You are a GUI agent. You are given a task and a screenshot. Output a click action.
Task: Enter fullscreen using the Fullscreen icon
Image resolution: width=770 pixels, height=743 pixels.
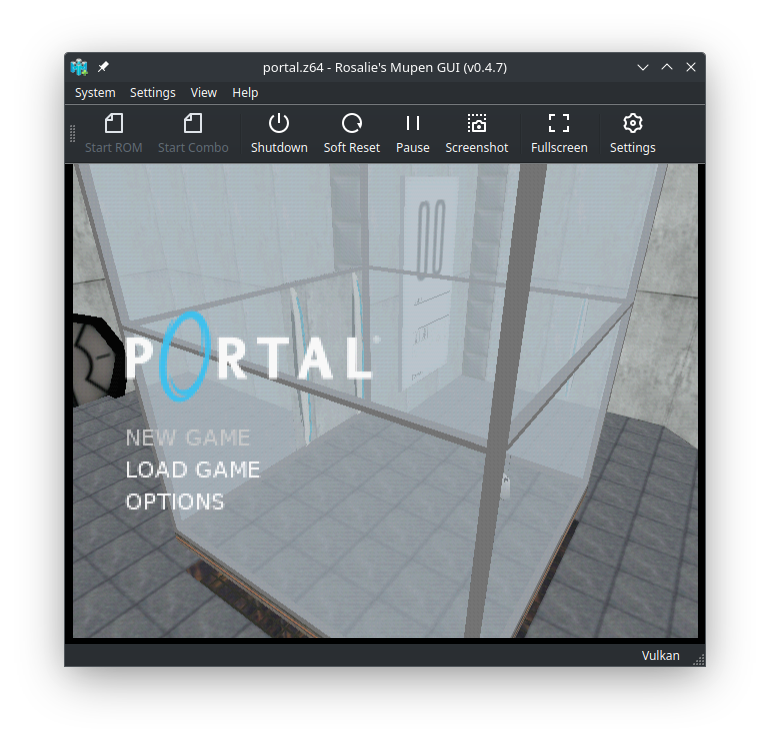point(559,123)
